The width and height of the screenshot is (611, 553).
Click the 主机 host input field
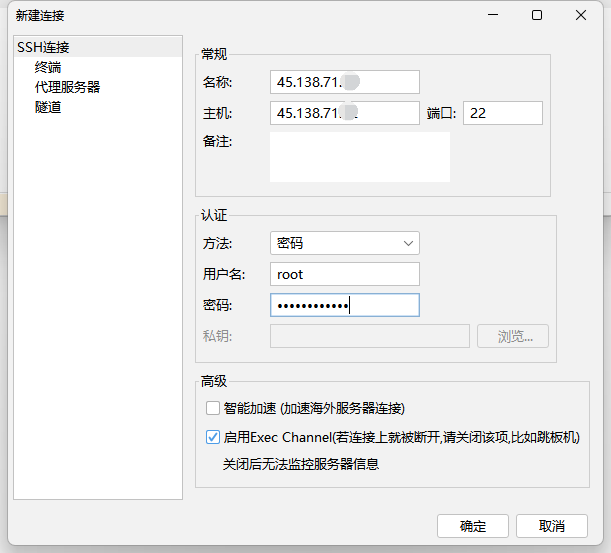click(344, 113)
